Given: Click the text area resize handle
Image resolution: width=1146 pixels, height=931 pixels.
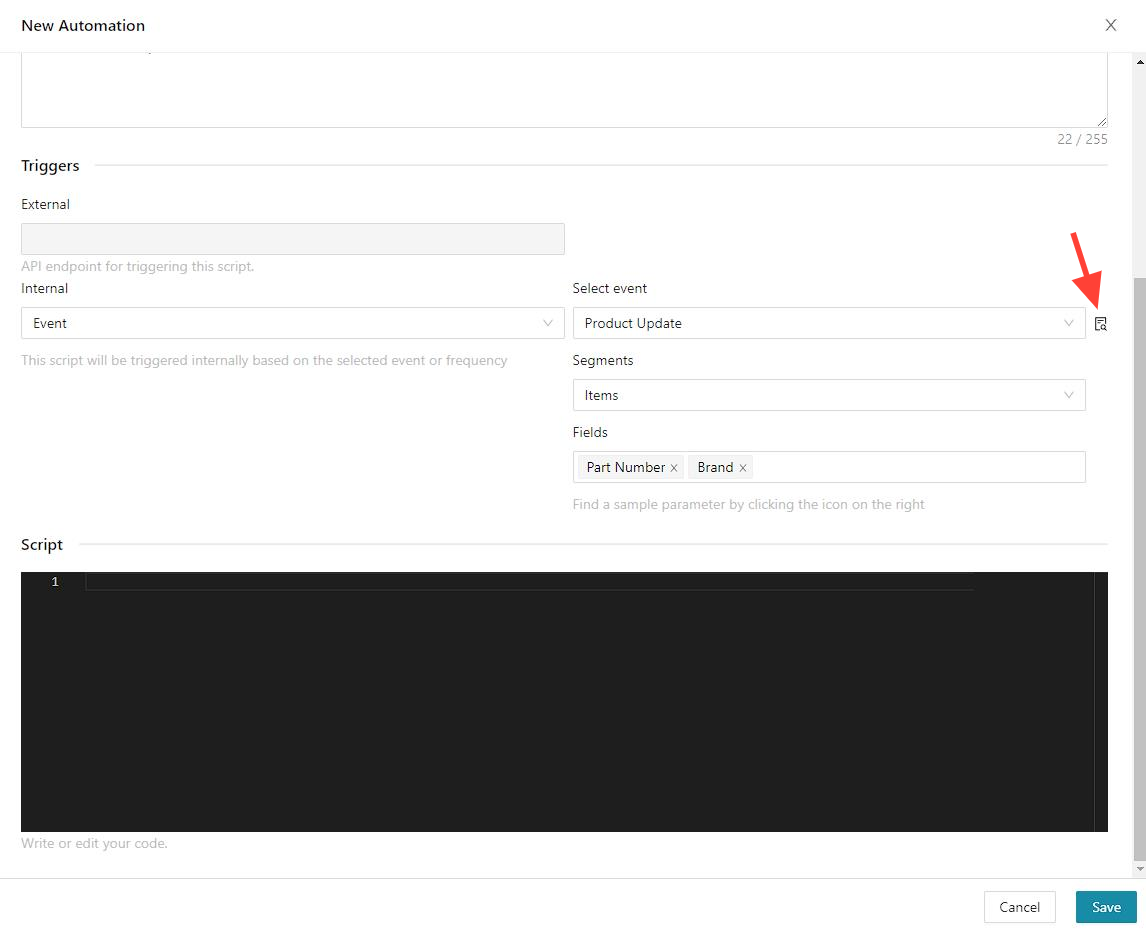Looking at the screenshot, I should tap(1101, 121).
